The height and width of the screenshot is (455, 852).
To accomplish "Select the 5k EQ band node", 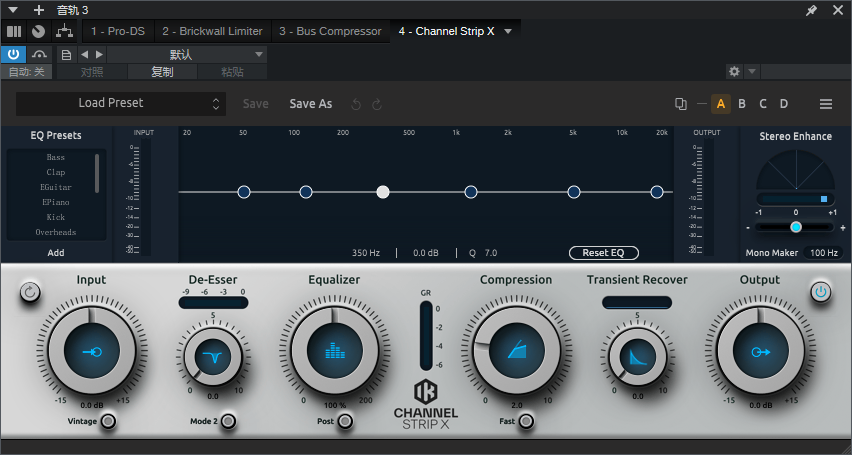I will pos(574,192).
